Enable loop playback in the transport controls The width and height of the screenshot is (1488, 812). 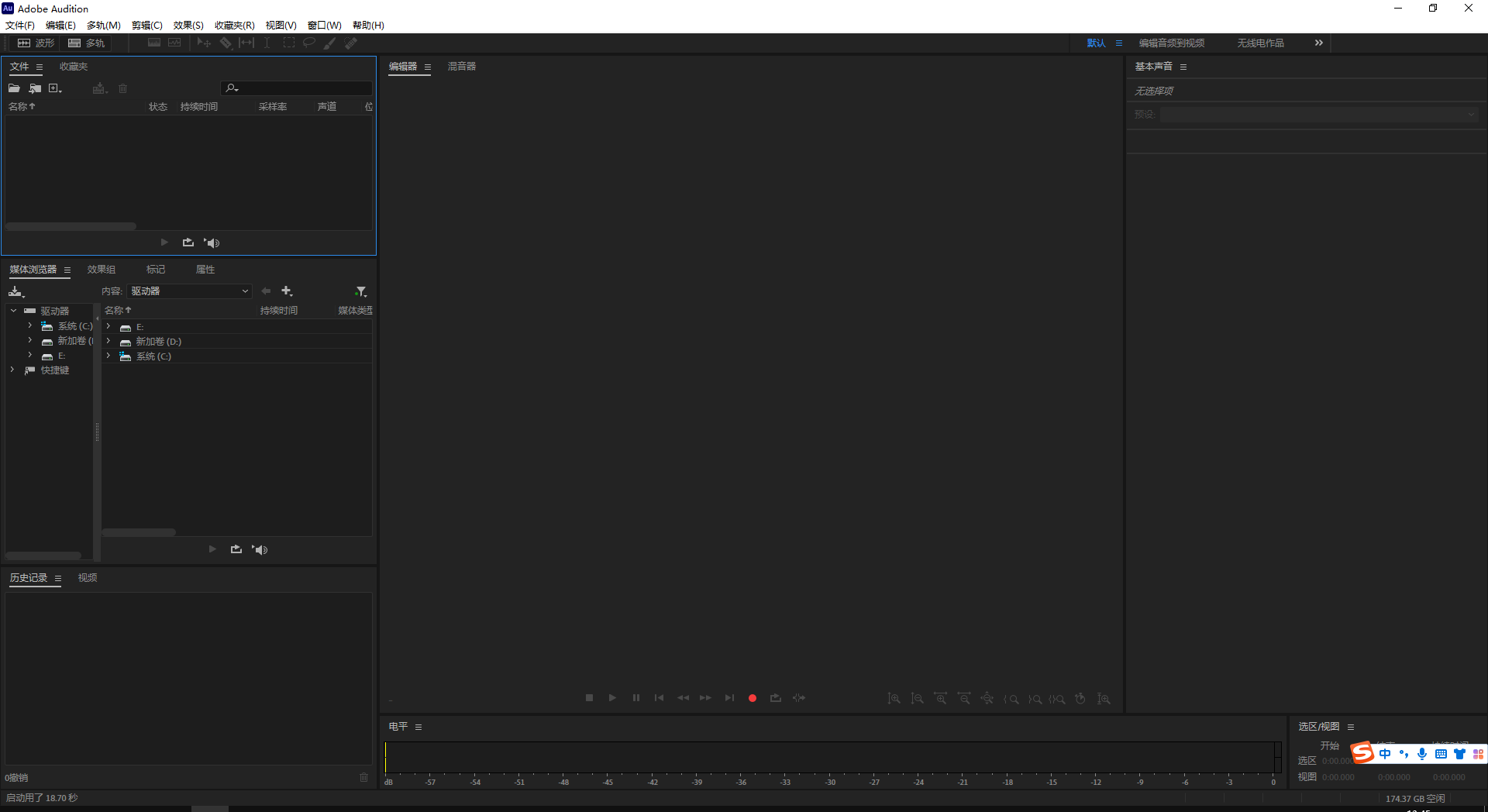pyautogui.click(x=776, y=698)
